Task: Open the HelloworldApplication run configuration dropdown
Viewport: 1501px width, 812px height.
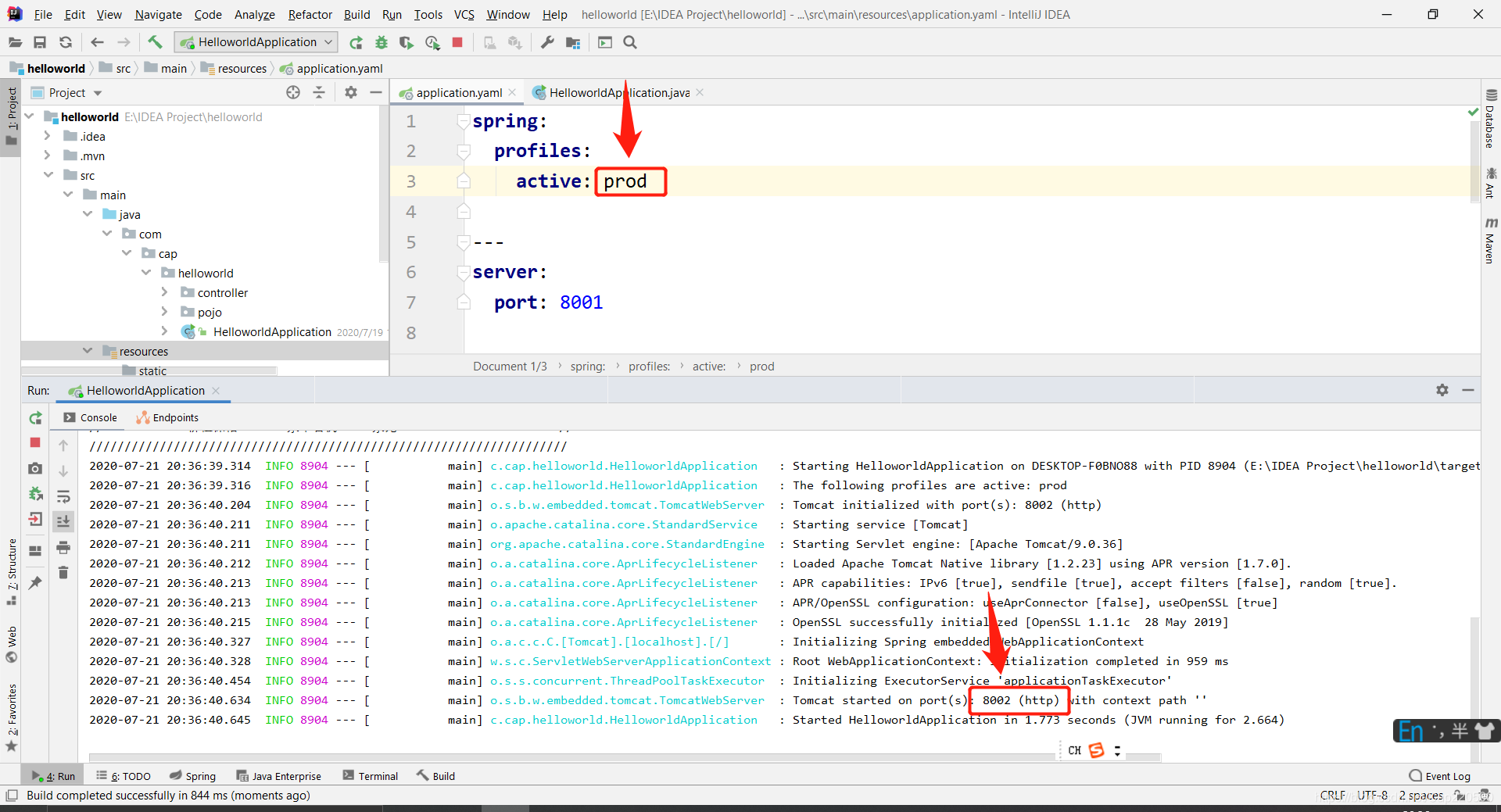Action: 256,42
